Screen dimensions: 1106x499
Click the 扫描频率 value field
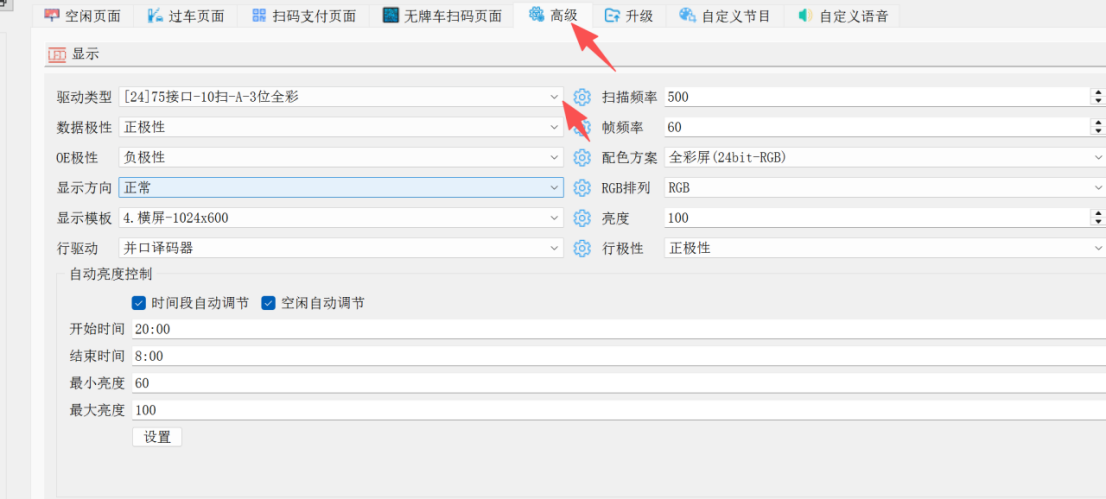coord(877,97)
